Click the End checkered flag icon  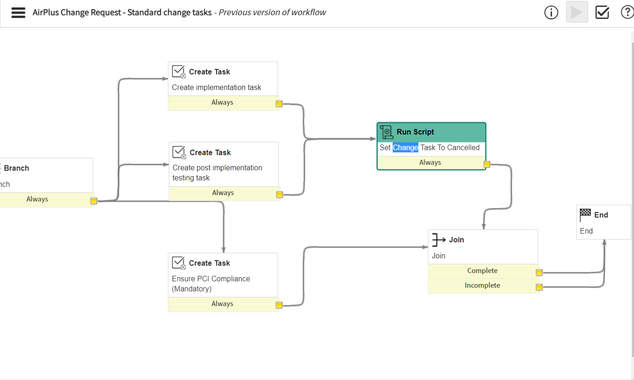pos(585,215)
